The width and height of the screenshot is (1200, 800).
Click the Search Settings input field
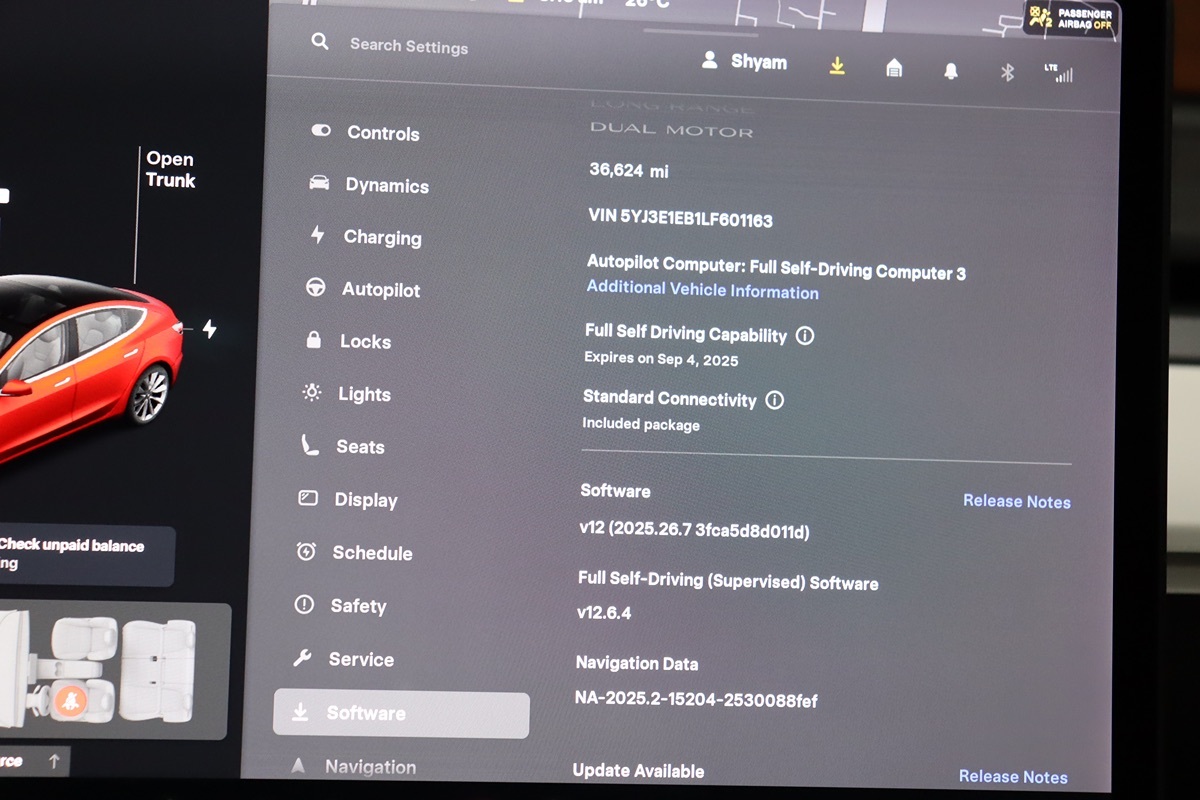coord(409,46)
